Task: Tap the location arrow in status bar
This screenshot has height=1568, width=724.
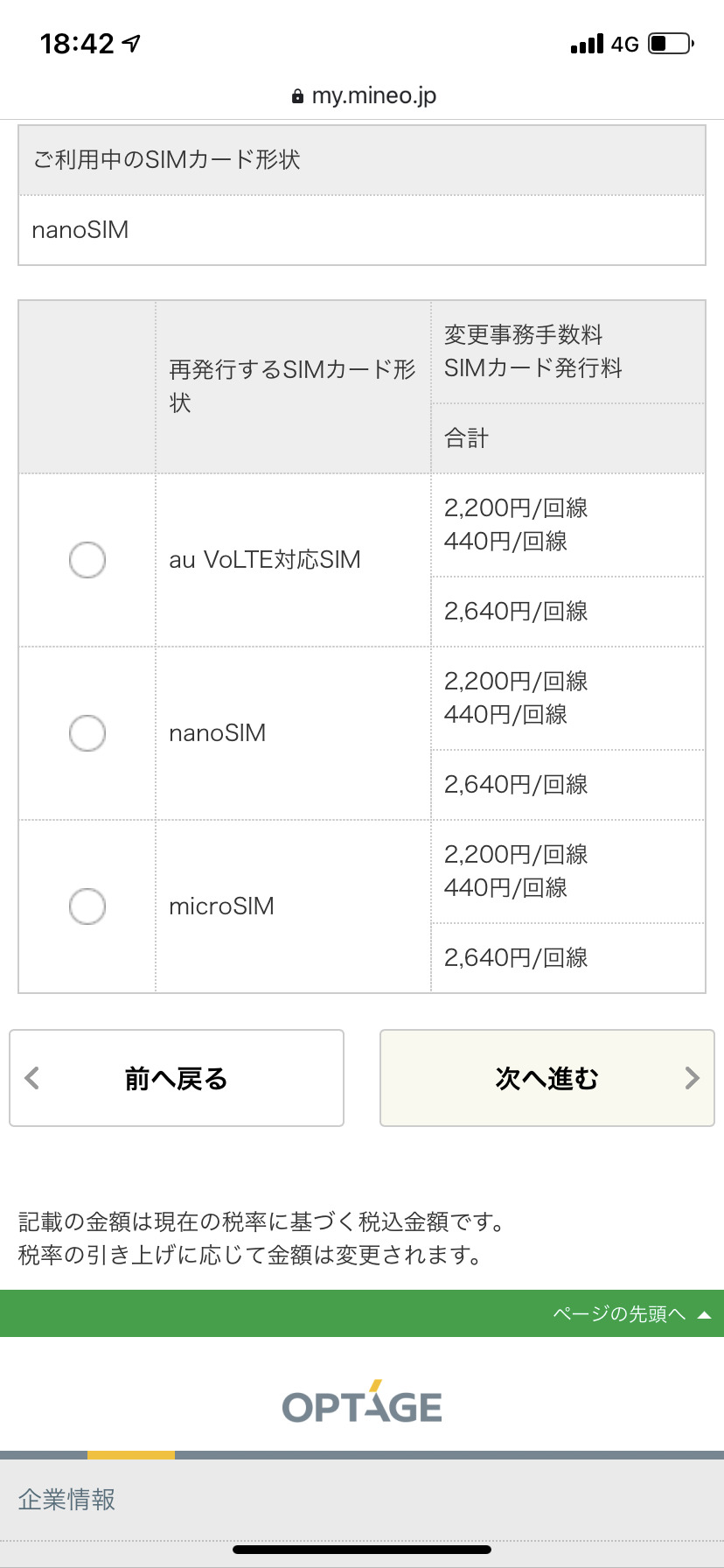Action: tap(131, 43)
